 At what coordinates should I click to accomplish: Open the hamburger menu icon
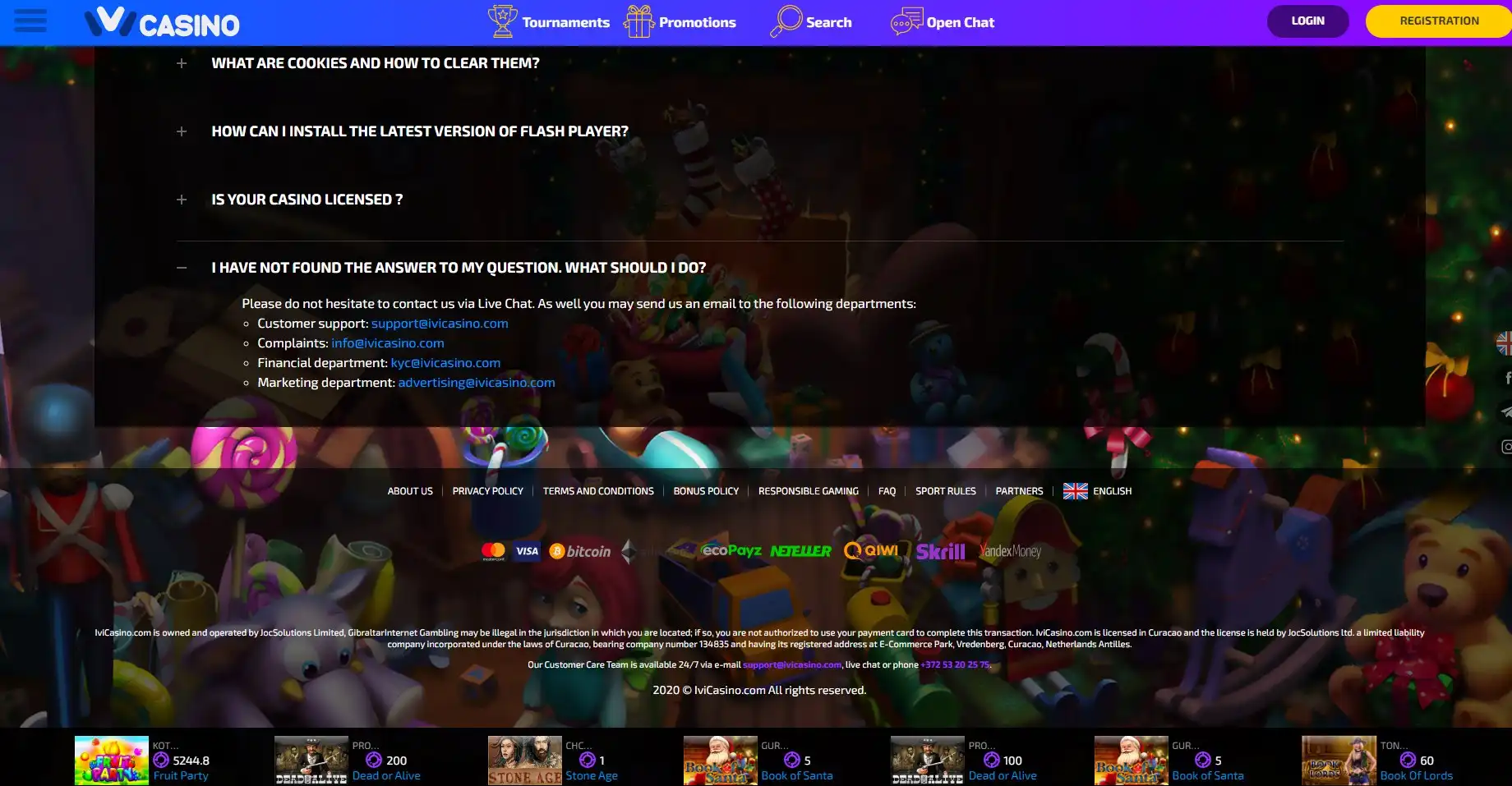coord(30,21)
